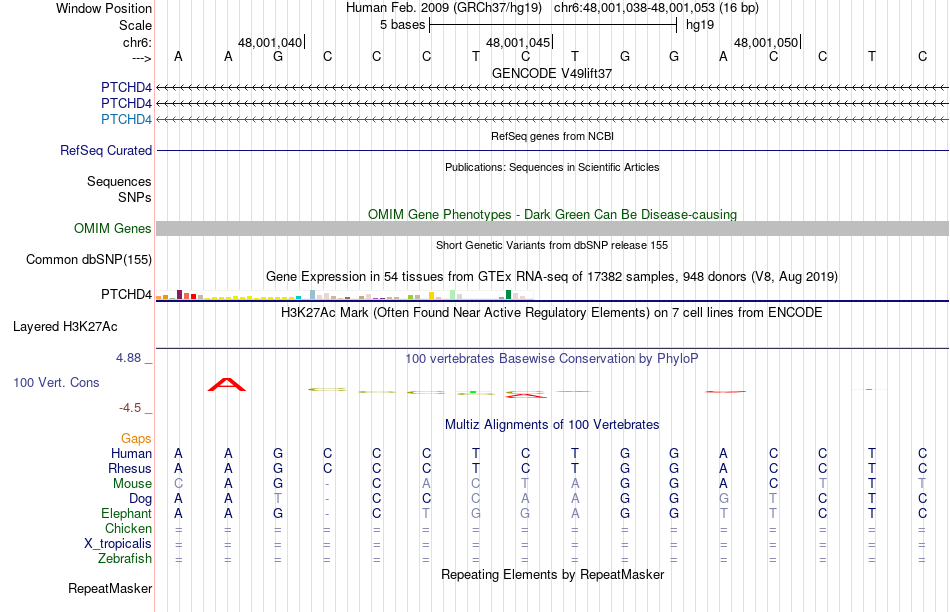Open the Layered H3K27Ac track label

pyautogui.click(x=65, y=327)
